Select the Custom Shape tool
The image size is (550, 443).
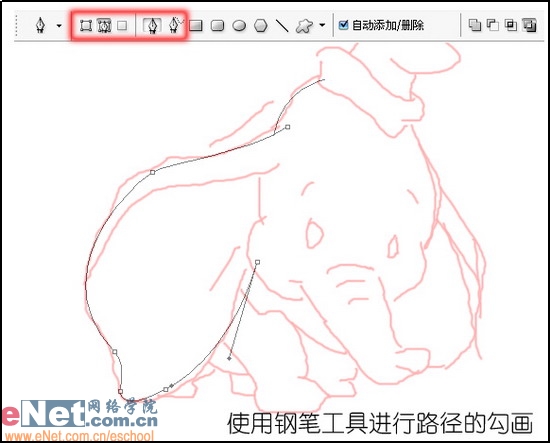pos(304,26)
